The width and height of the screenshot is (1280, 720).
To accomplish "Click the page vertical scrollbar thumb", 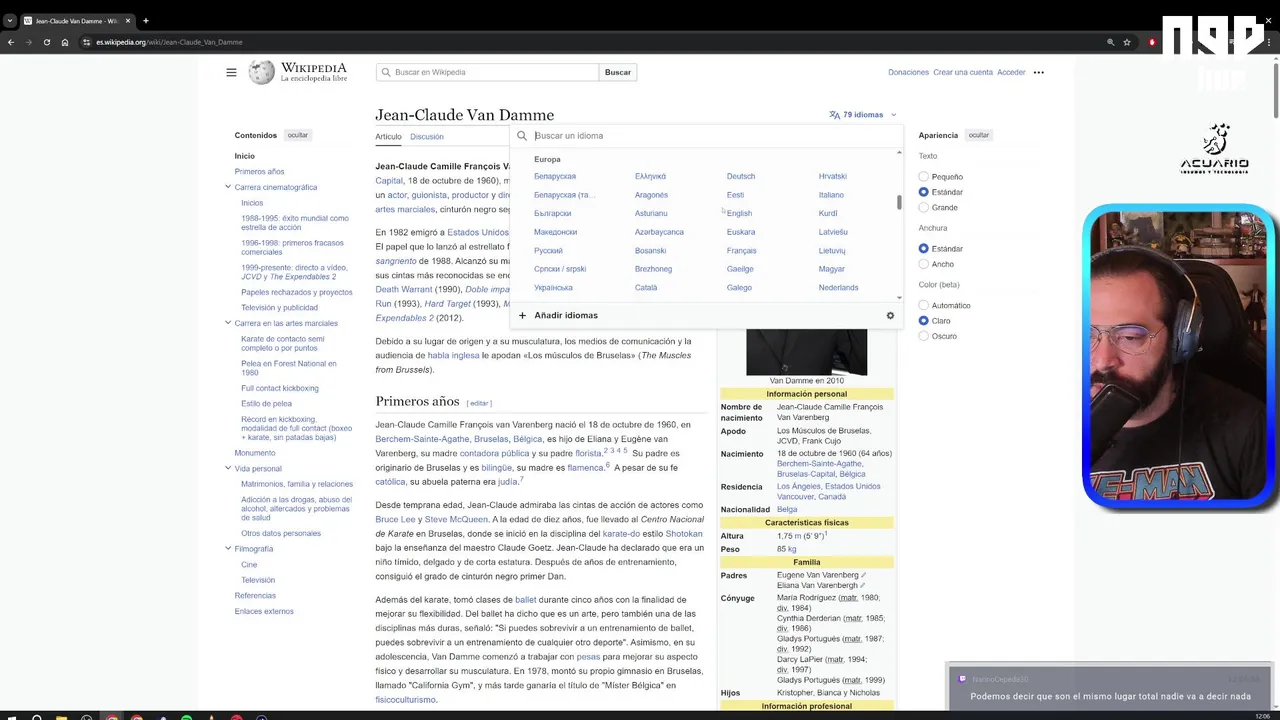I will (1276, 90).
